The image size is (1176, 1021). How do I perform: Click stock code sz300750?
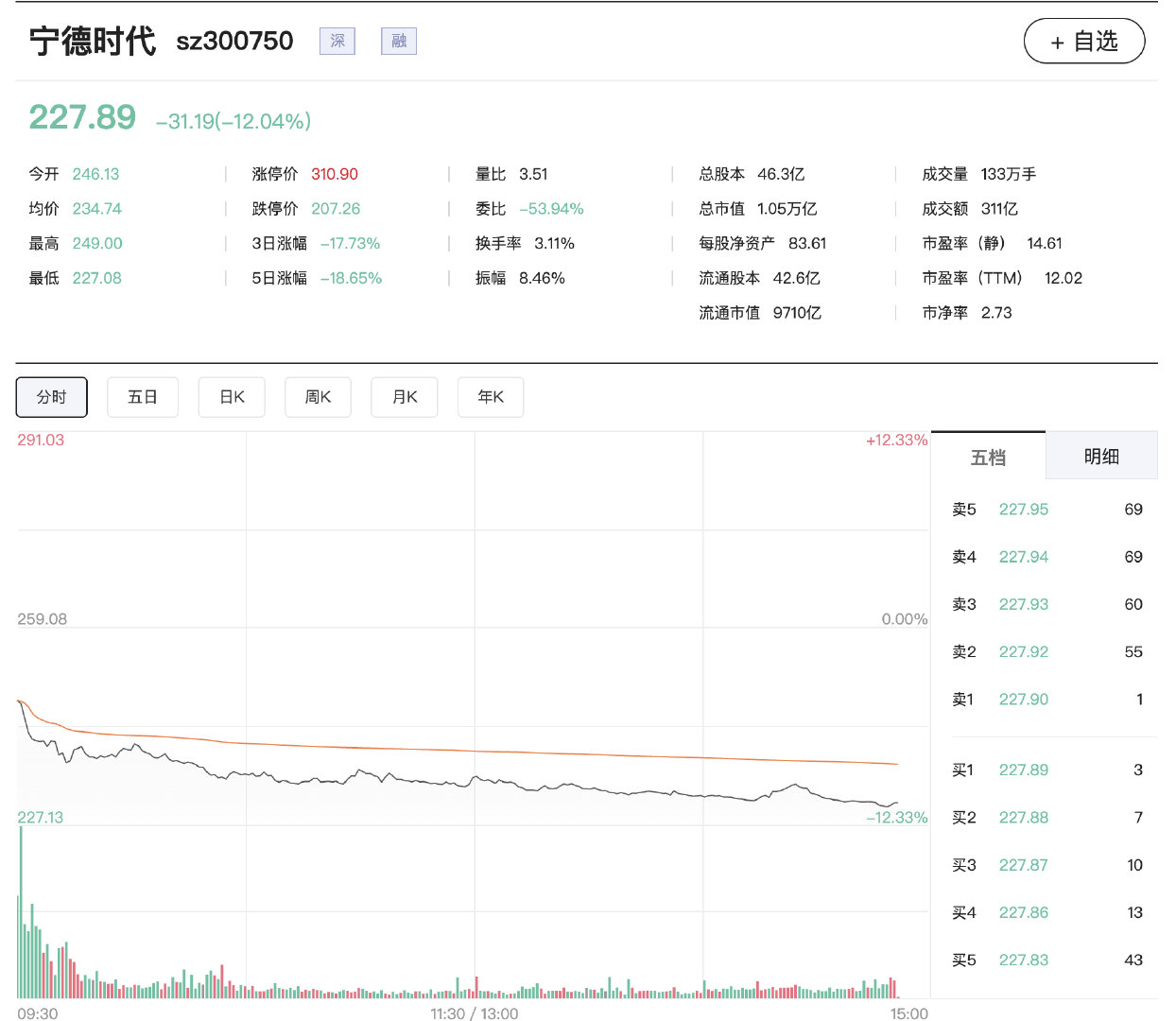pyautogui.click(x=234, y=41)
